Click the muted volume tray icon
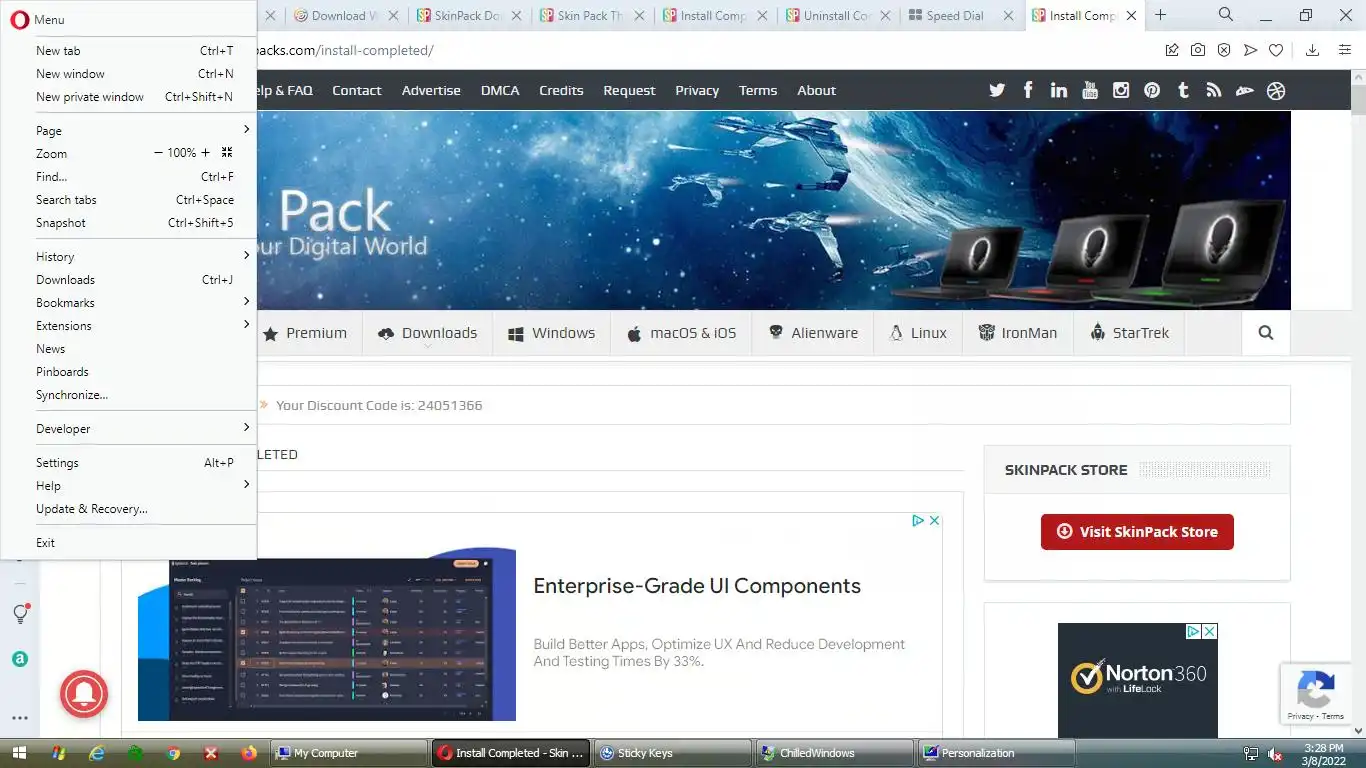 point(1275,754)
